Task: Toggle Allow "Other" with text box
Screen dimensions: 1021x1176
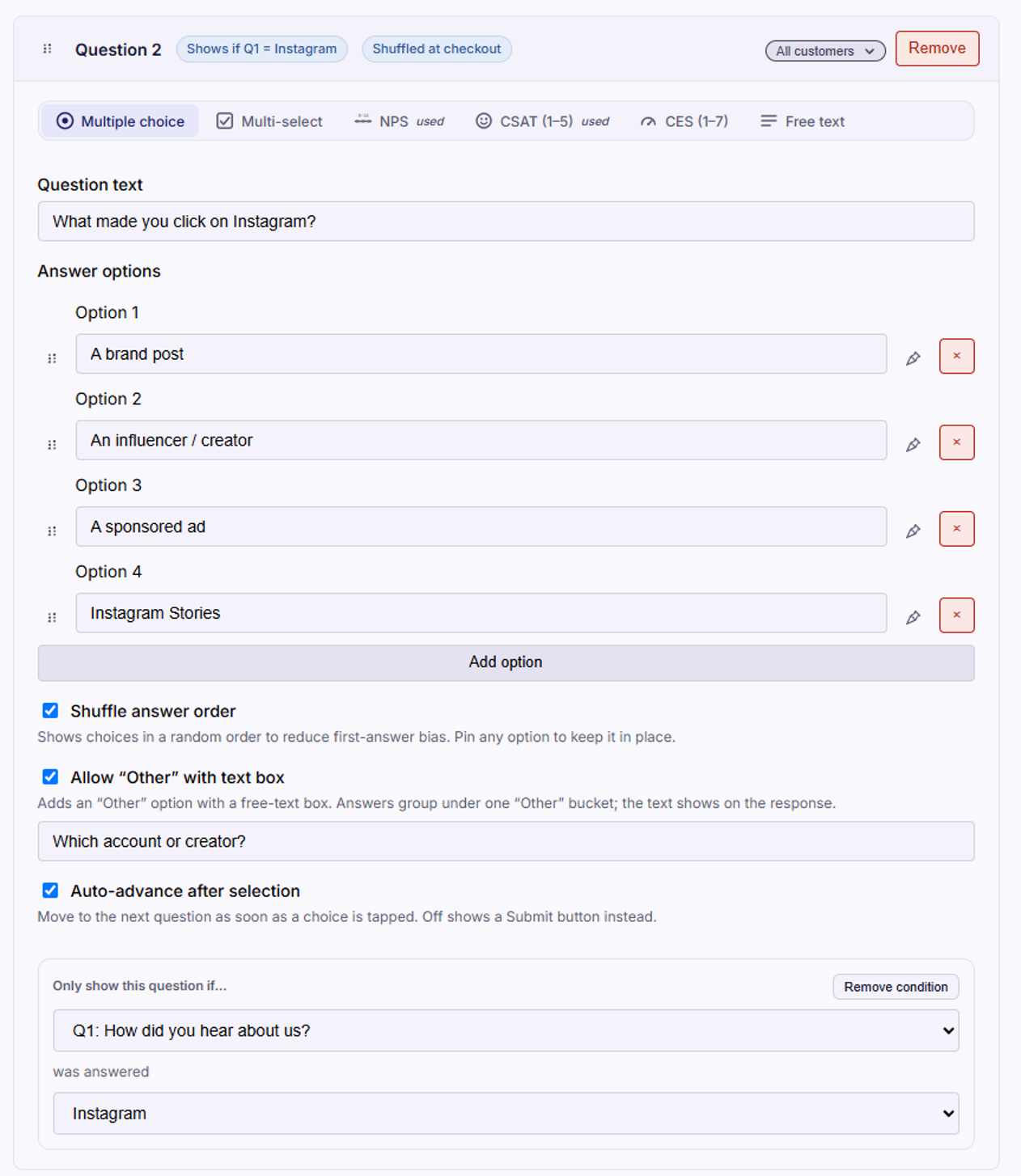Action: (x=50, y=776)
